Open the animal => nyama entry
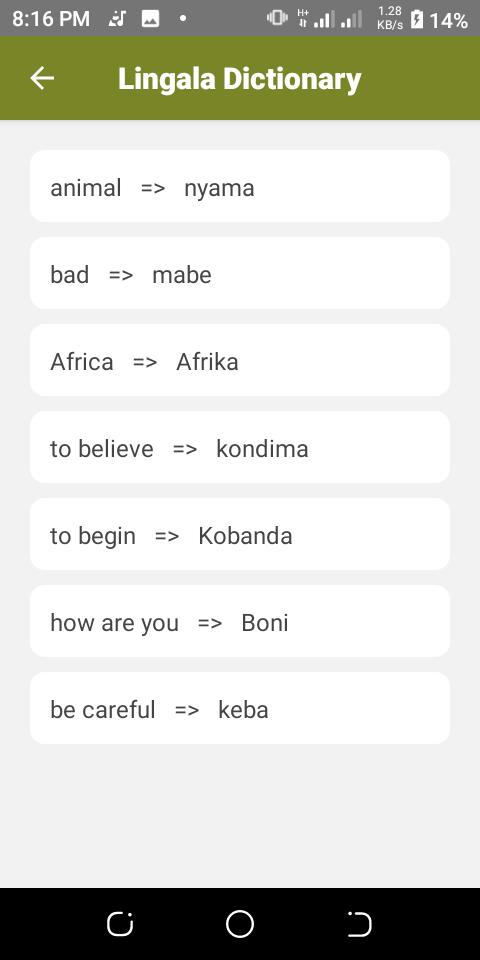This screenshot has height=960, width=480. [x=240, y=186]
